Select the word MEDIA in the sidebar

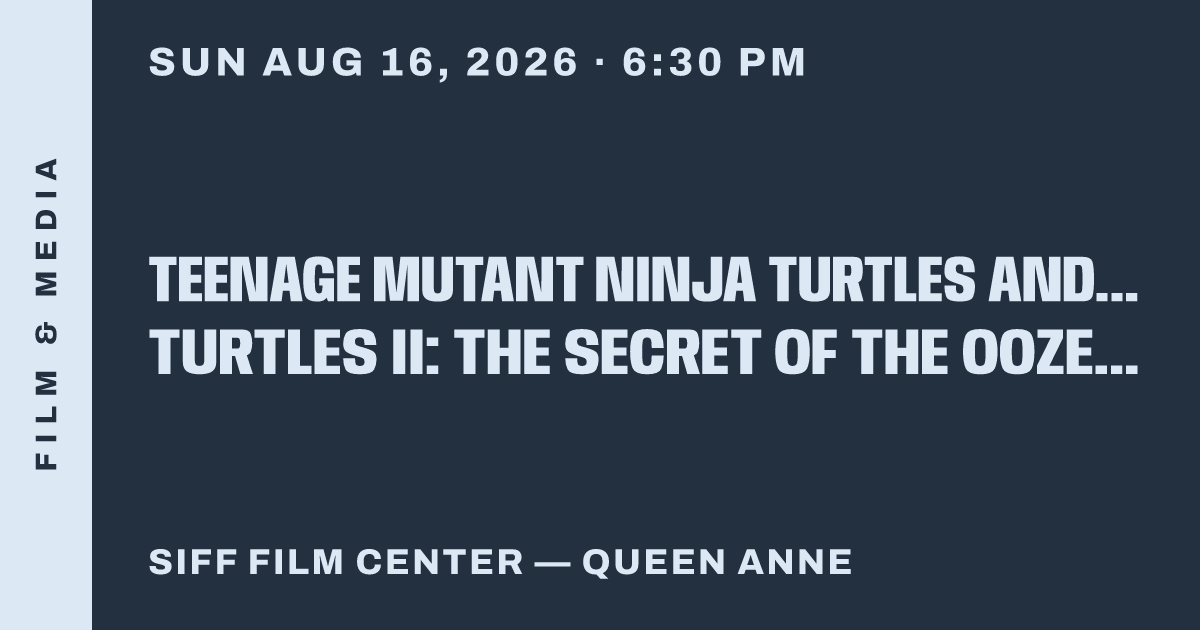point(46,226)
